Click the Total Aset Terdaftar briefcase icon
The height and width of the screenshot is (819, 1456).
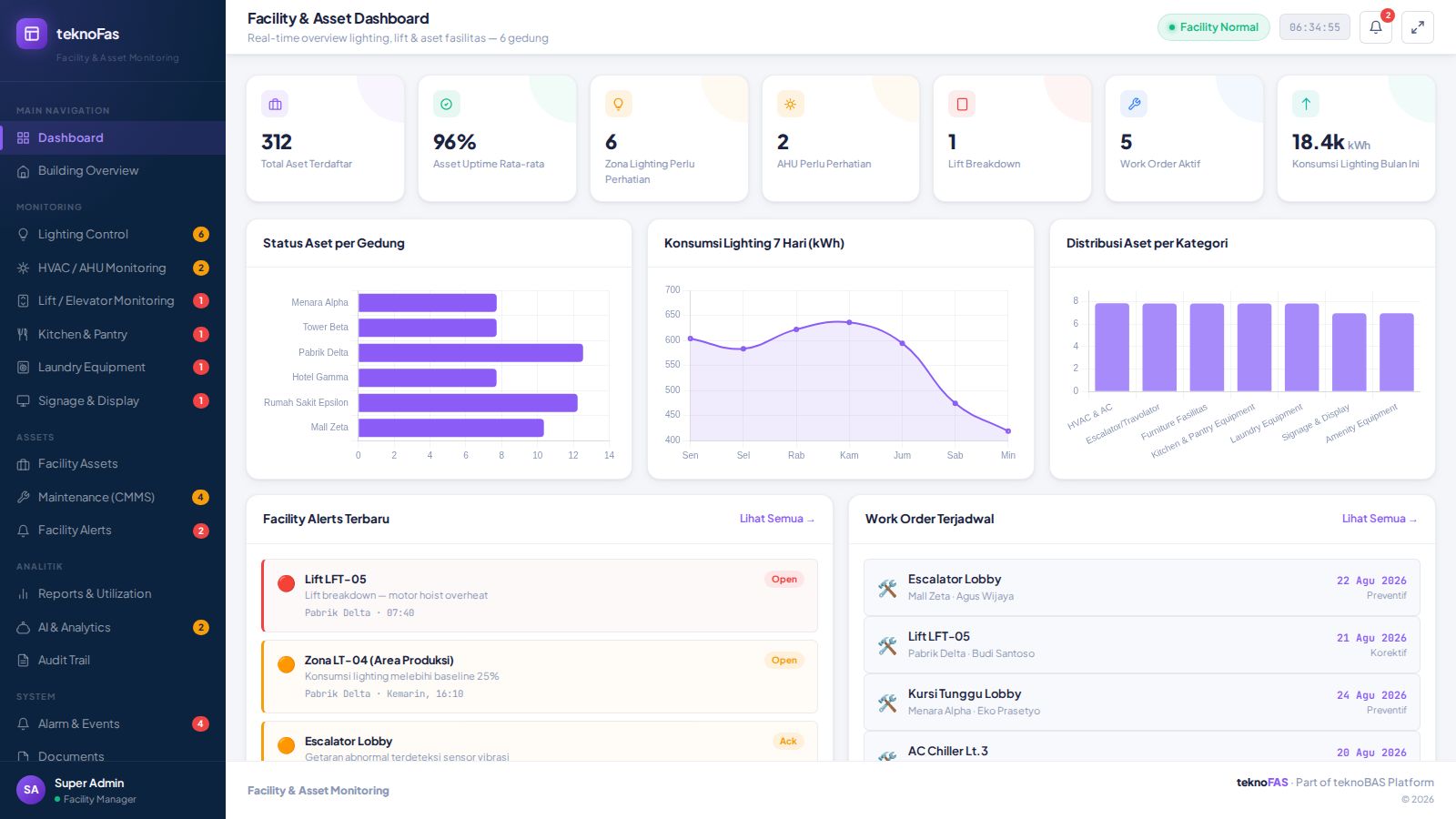(275, 104)
